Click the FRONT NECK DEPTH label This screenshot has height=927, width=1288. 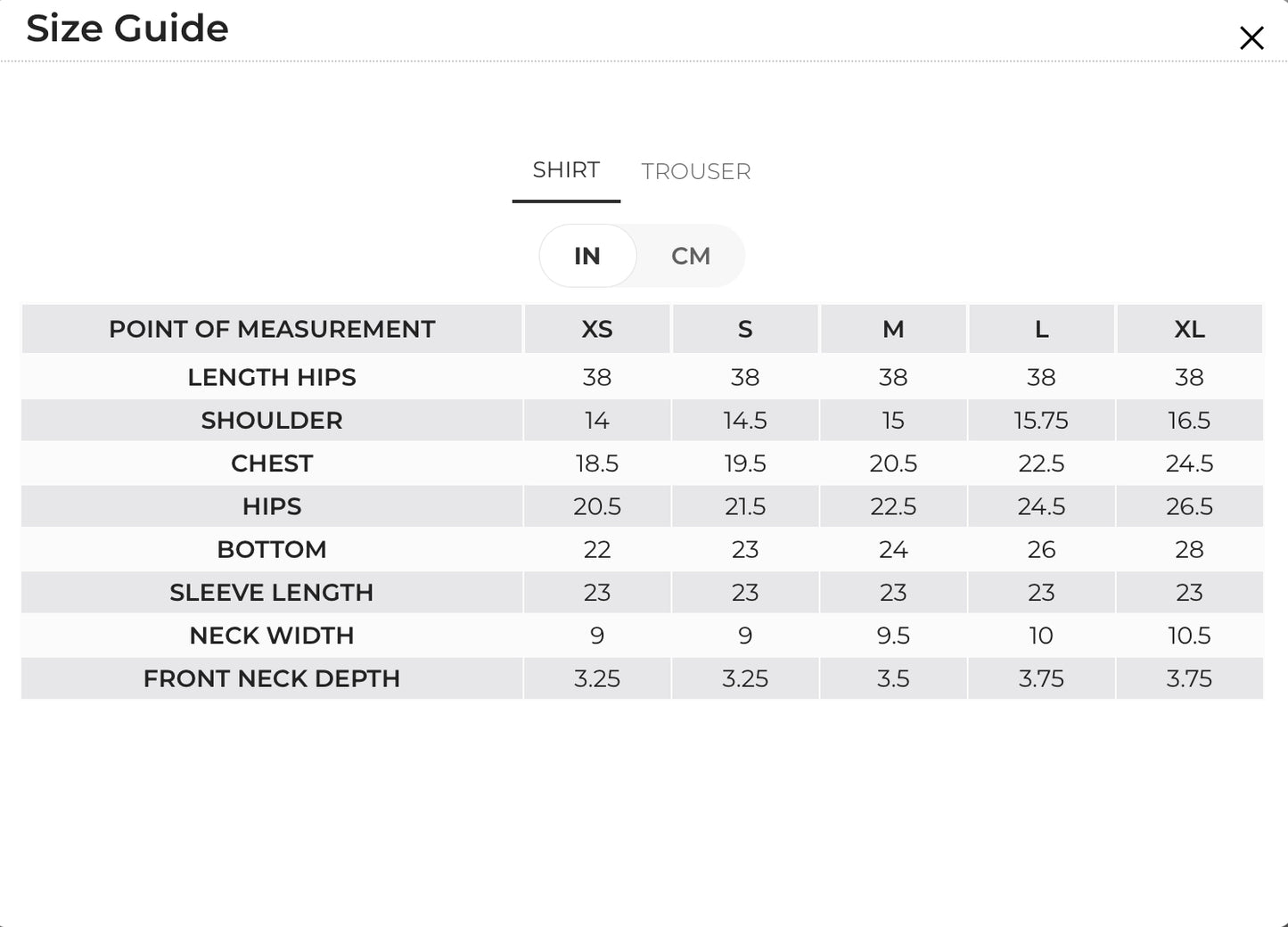tap(272, 678)
